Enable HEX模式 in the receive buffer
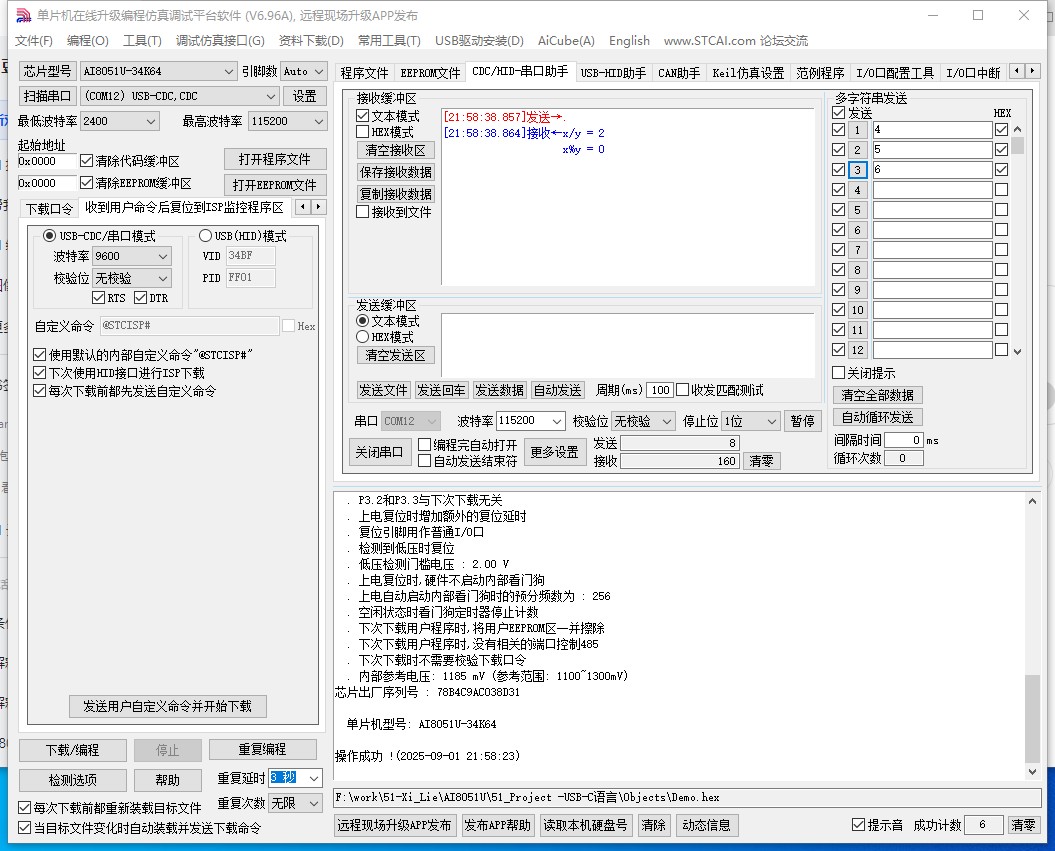Viewport: 1055px width, 851px height. [363, 132]
